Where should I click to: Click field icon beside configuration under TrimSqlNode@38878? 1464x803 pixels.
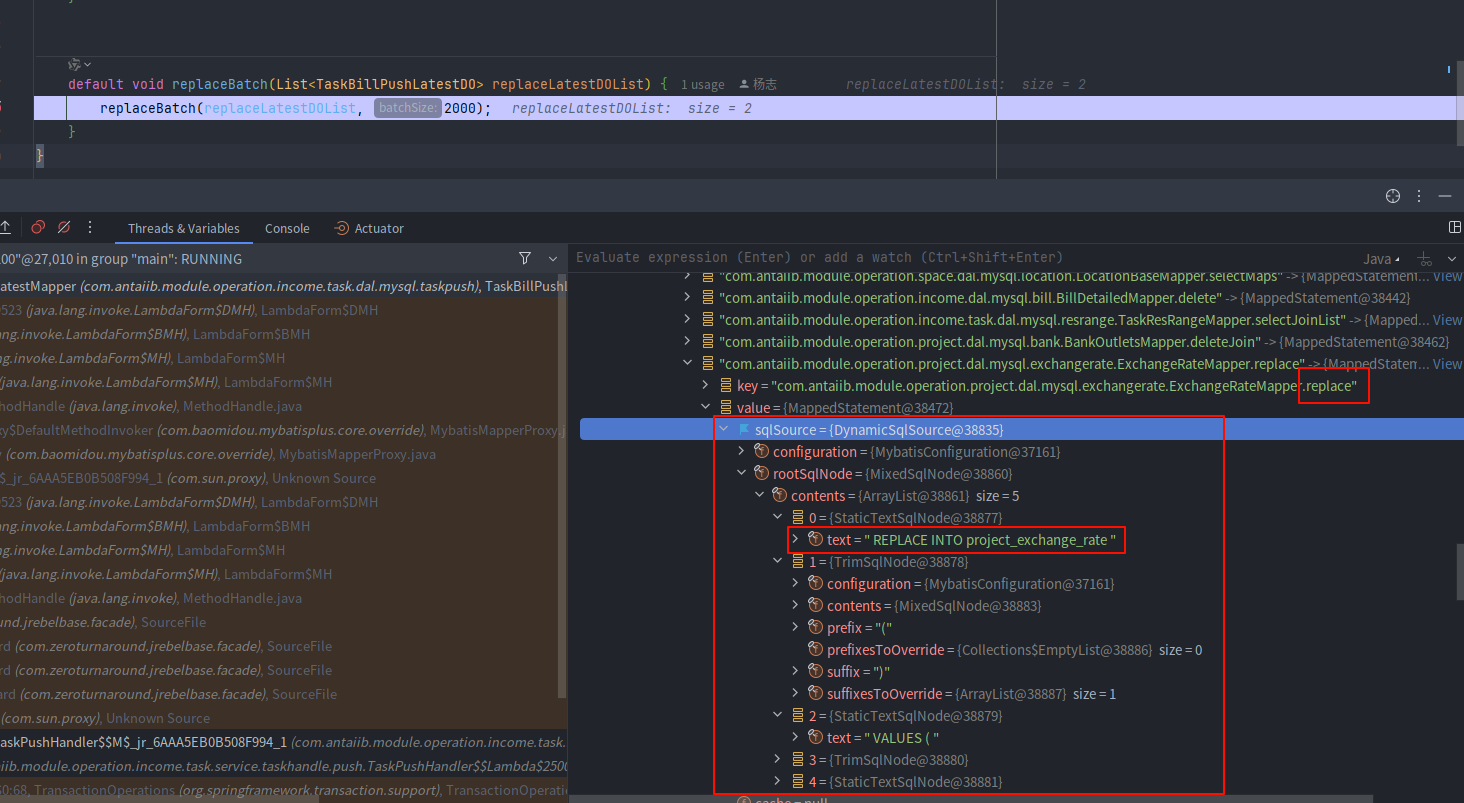click(816, 584)
